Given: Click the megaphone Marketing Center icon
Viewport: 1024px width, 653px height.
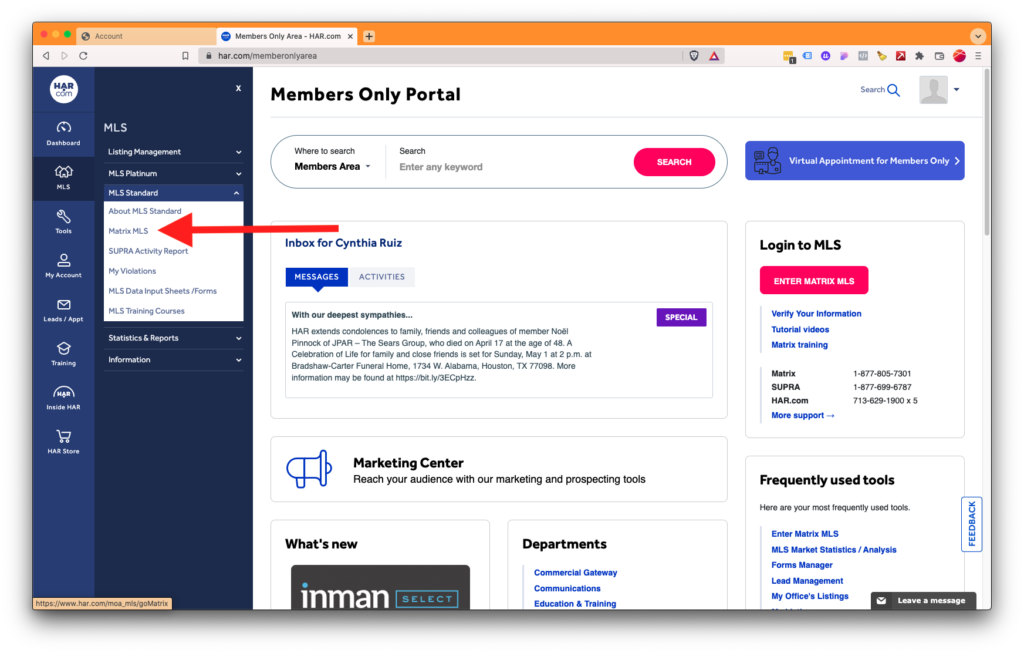Looking at the screenshot, I should (x=309, y=469).
